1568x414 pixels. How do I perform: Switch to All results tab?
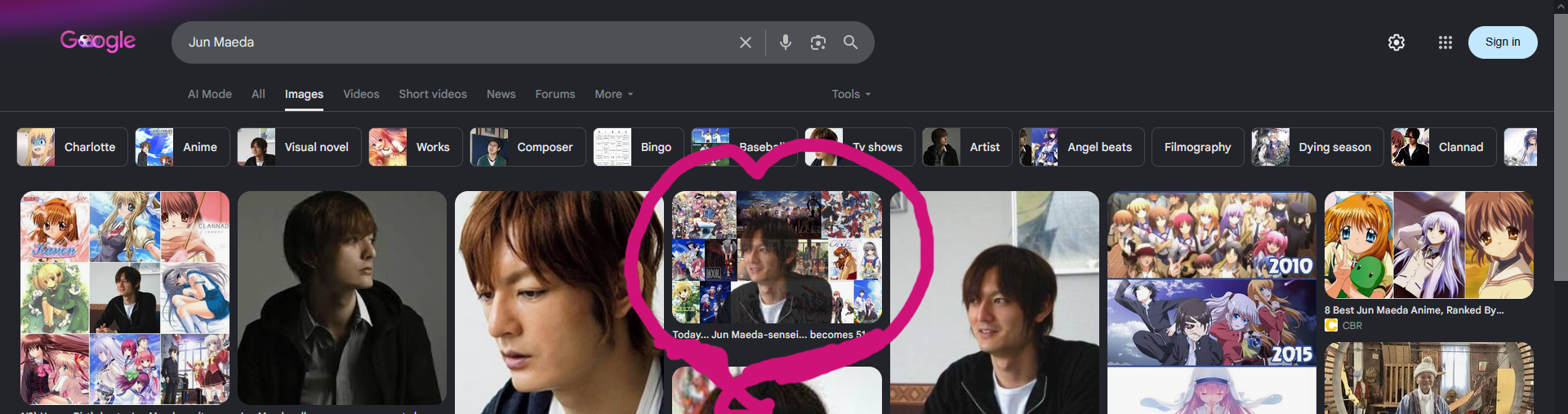click(x=258, y=94)
